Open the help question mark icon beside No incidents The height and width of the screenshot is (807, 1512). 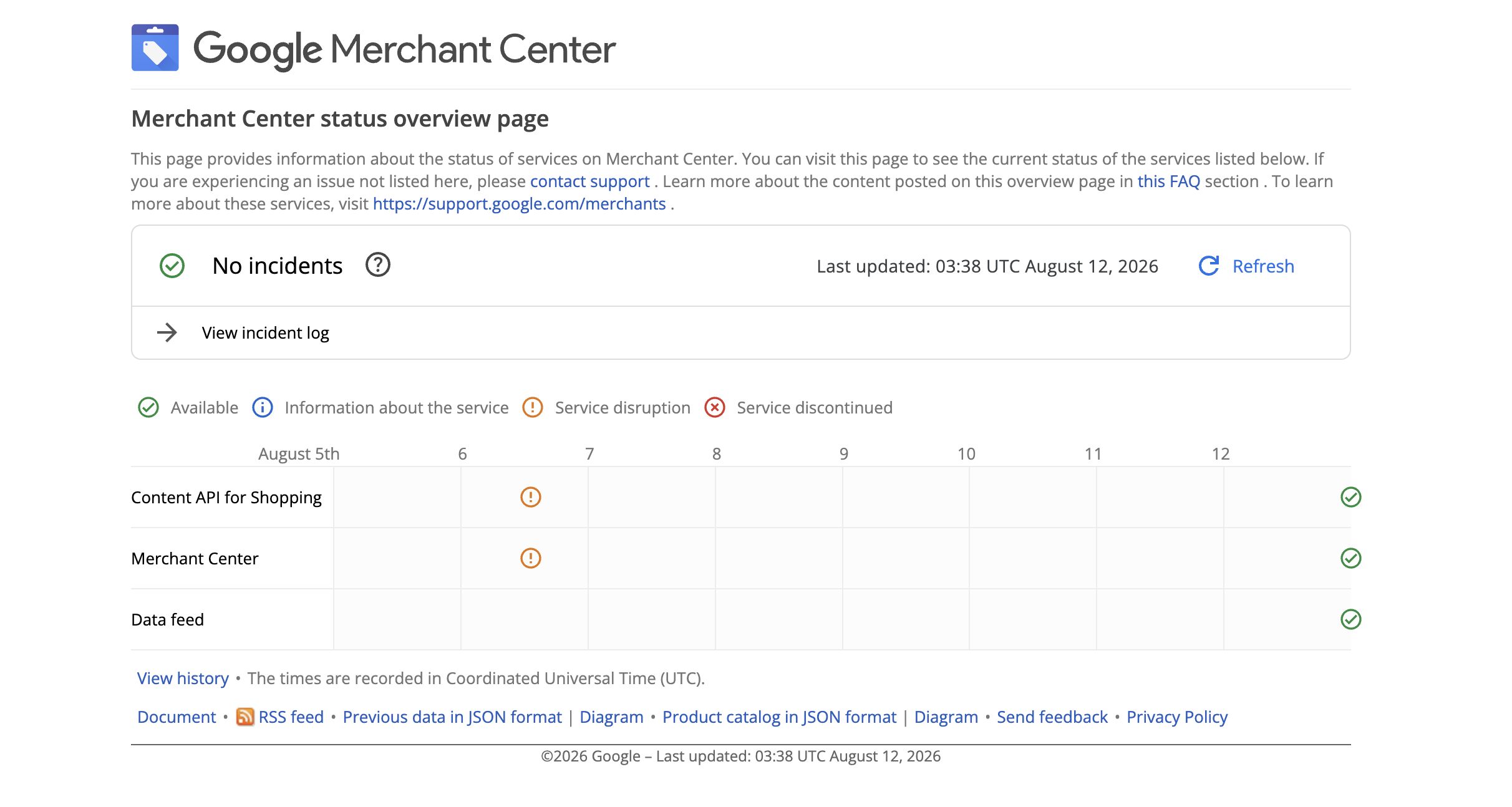tap(378, 265)
